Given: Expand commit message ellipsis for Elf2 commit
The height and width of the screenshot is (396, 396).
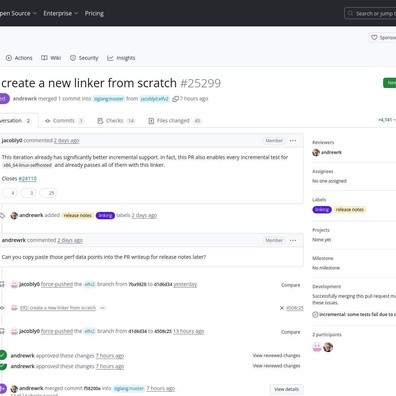Looking at the screenshot, I should (102, 308).
